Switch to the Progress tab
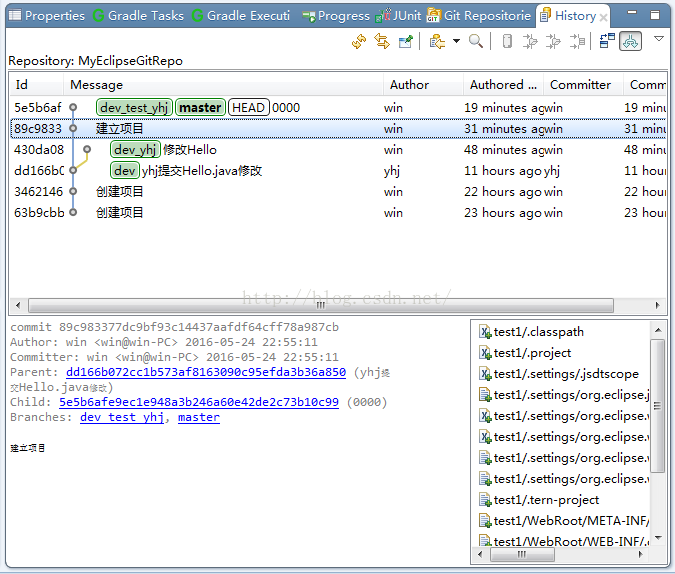The height and width of the screenshot is (574, 675). tap(336, 16)
